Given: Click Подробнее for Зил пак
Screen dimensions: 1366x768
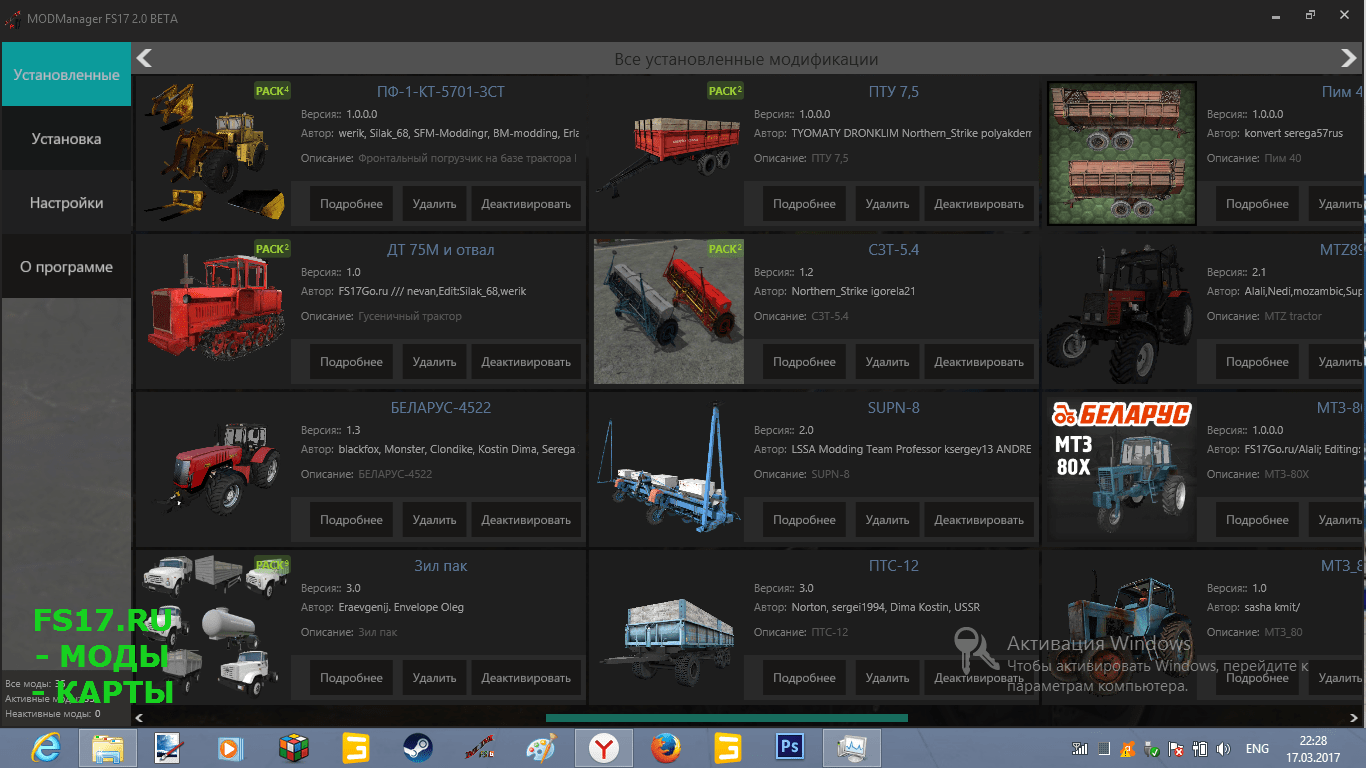Looking at the screenshot, I should click(x=351, y=677).
